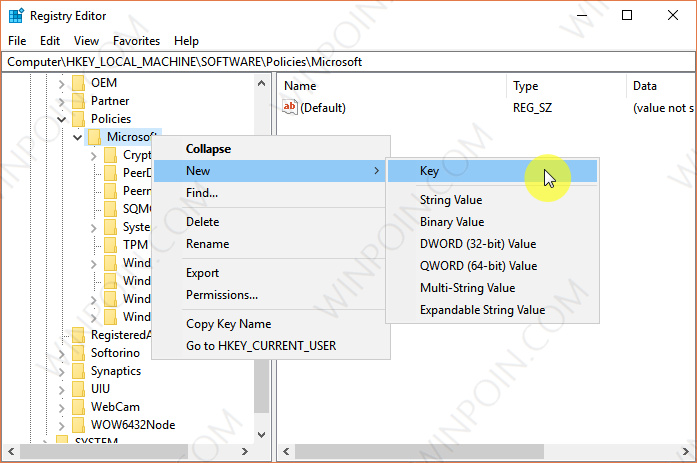
Task: Click the (Default) string value ab icon
Action: [289, 107]
